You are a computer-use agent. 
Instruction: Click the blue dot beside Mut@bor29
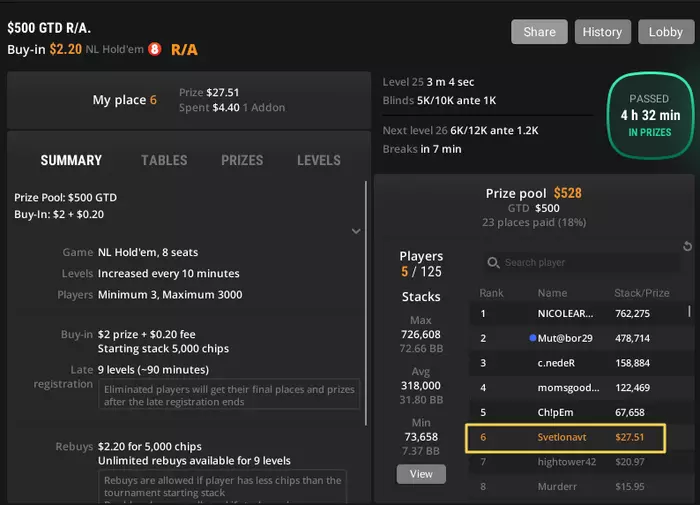[x=532, y=338]
